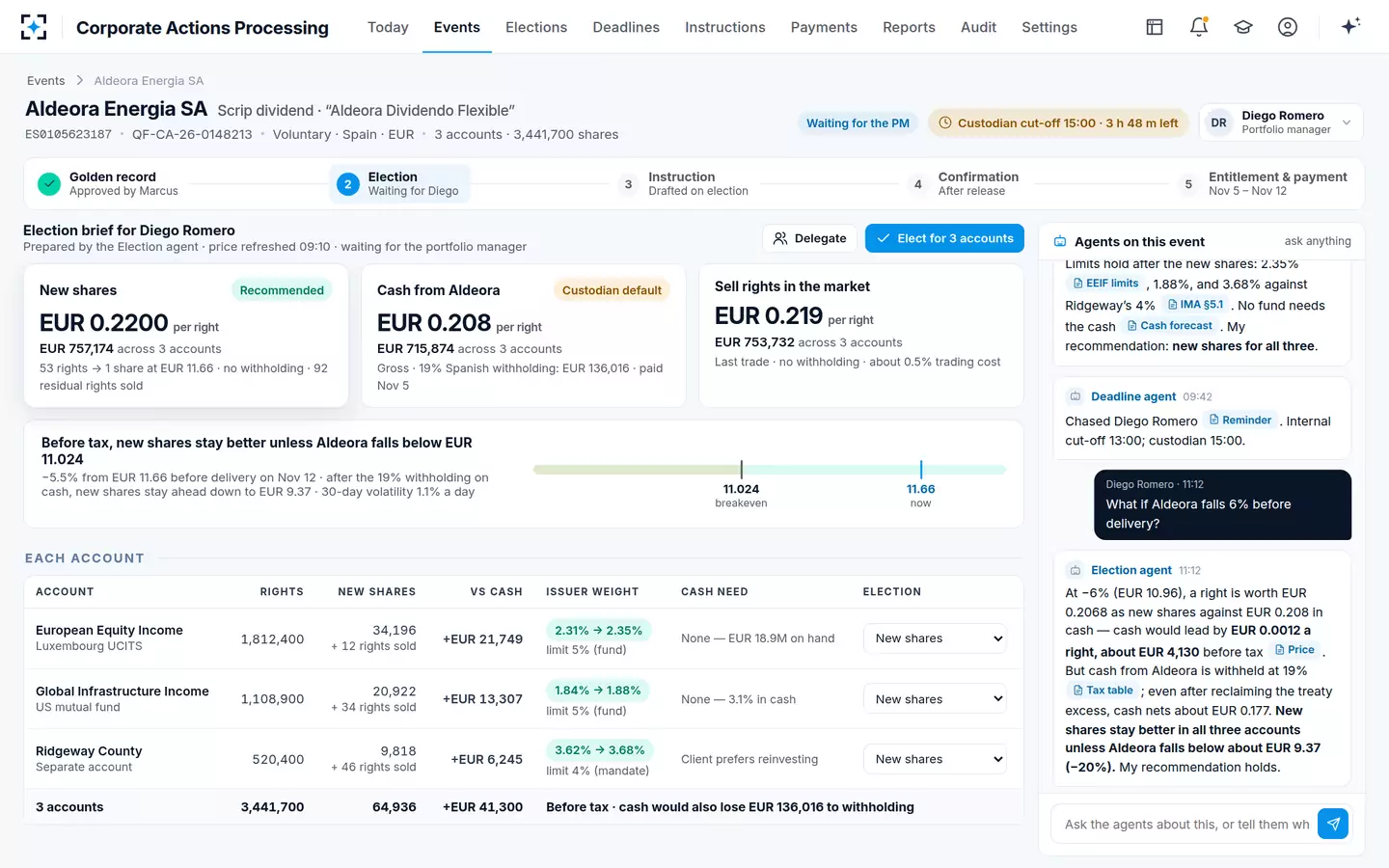Focus the ask the agents input
1389x868 pixels.
1186,824
